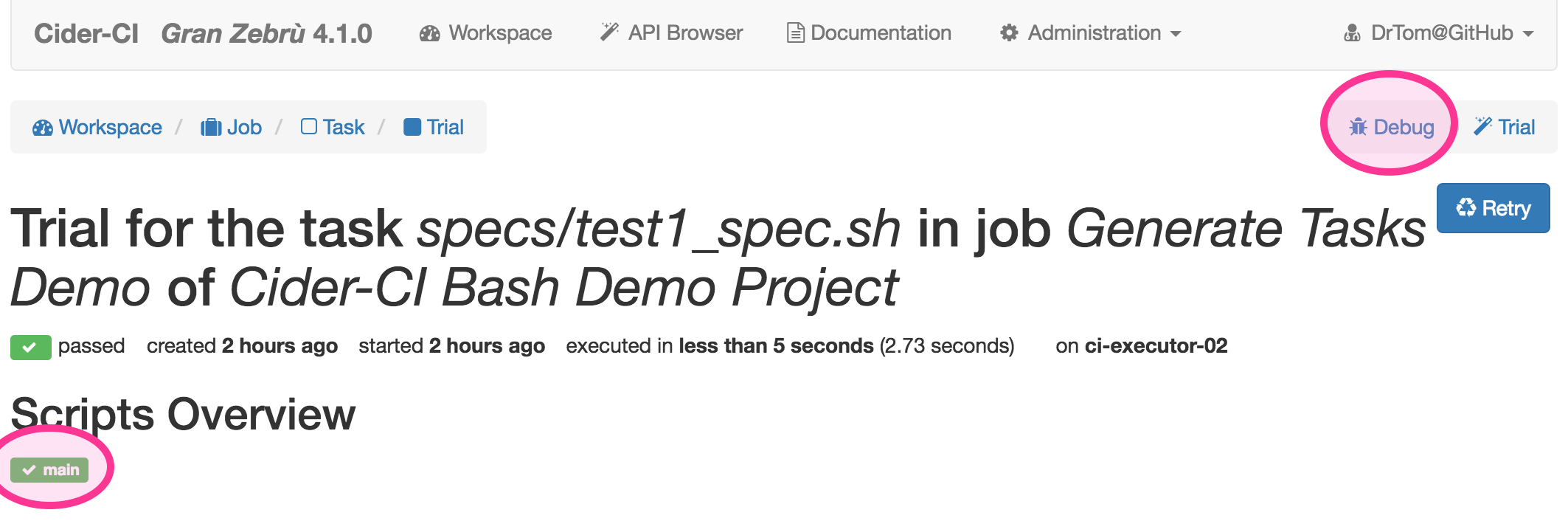
Task: Click the Debug bug icon
Action: 1358,127
